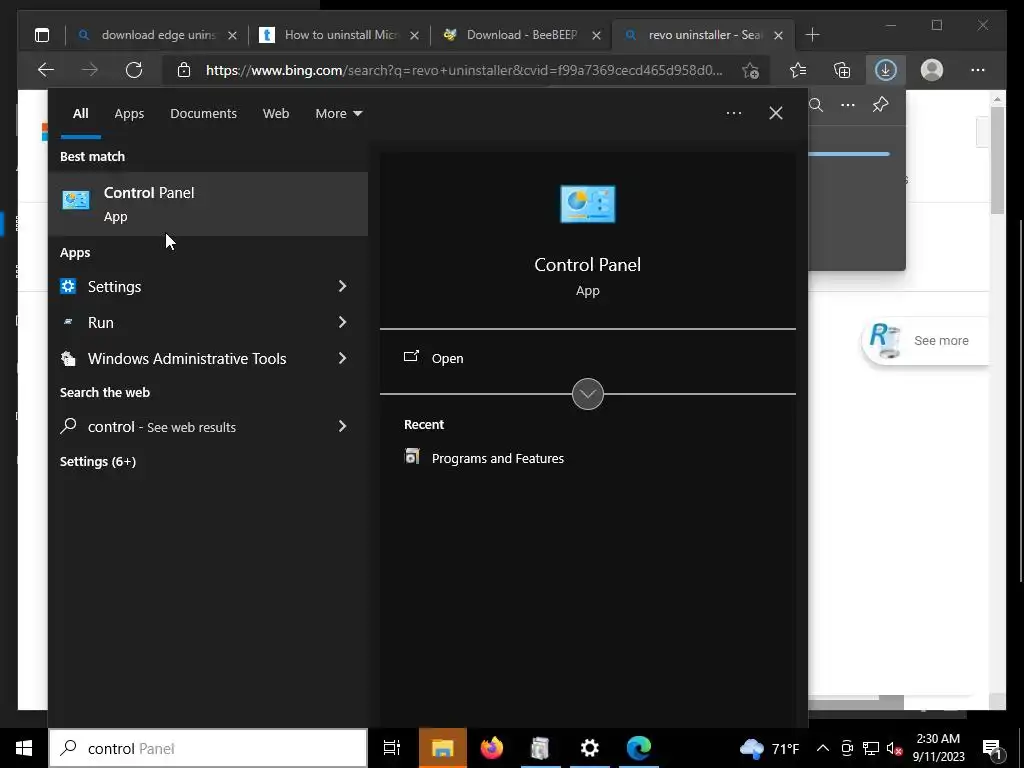The width and height of the screenshot is (1024, 768).
Task: Open the More filter dropdown
Action: pos(338,113)
